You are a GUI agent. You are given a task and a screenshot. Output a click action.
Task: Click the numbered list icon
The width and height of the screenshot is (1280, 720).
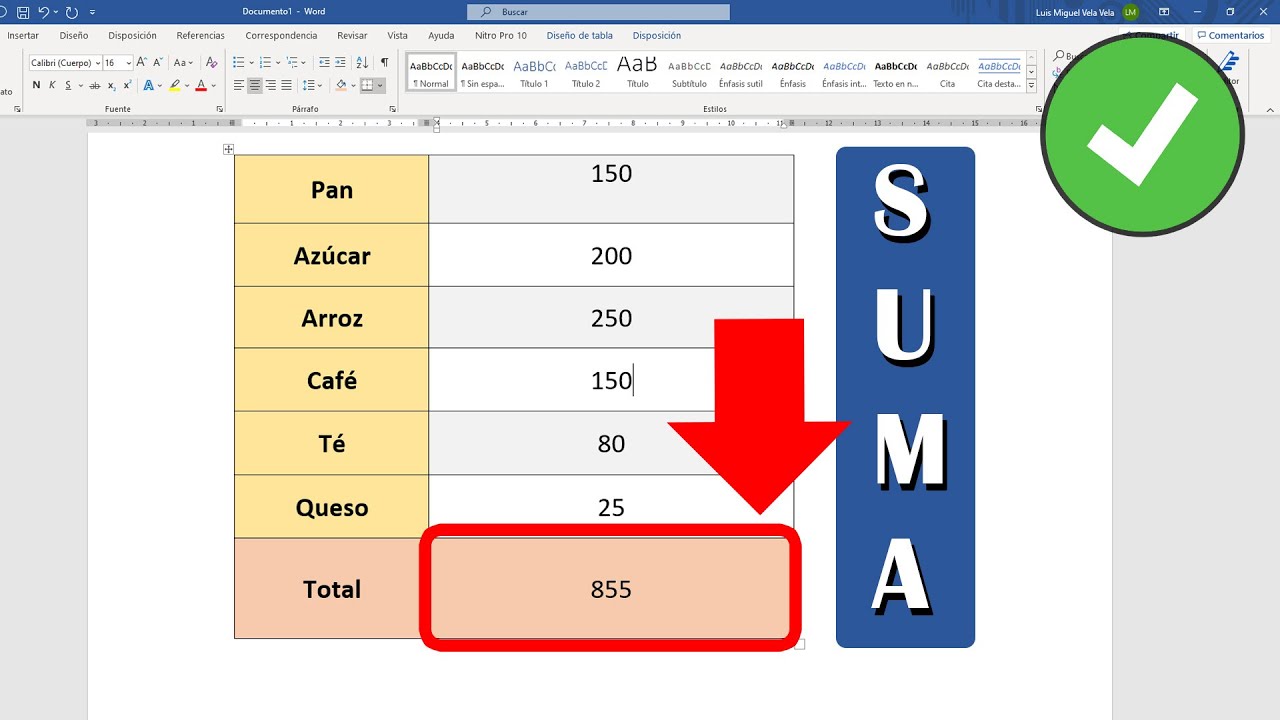point(265,62)
